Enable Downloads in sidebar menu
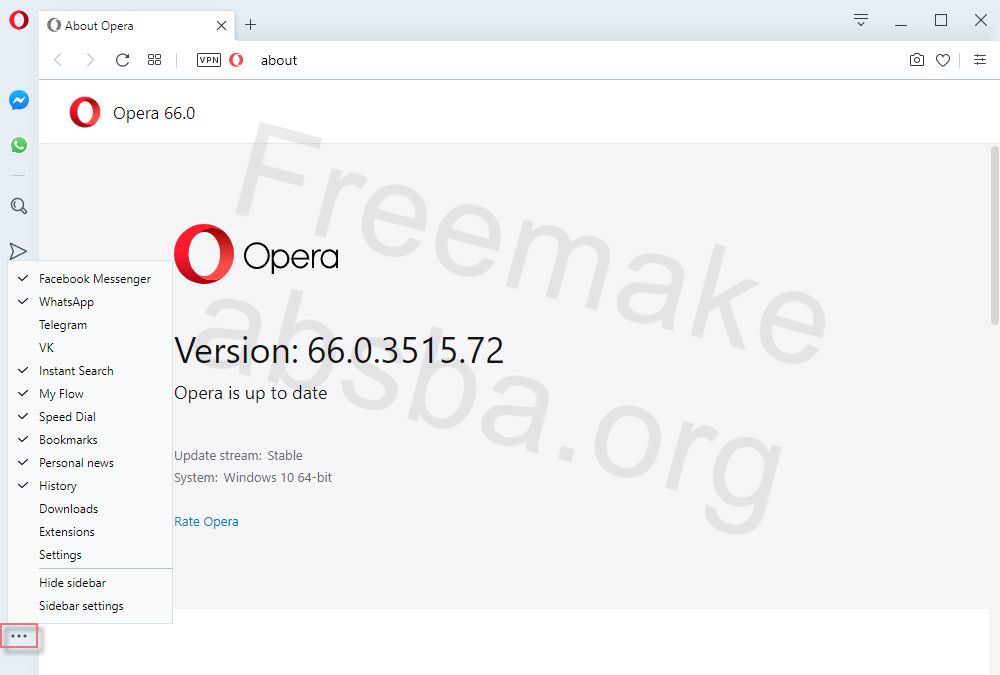Image resolution: width=1000 pixels, height=675 pixels. 90,508
